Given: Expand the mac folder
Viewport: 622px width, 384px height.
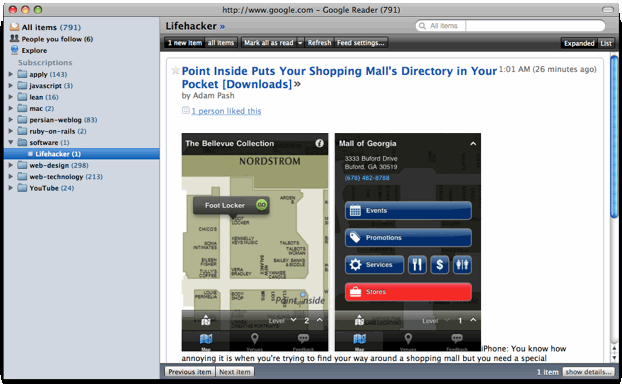Looking at the screenshot, I should (11, 108).
